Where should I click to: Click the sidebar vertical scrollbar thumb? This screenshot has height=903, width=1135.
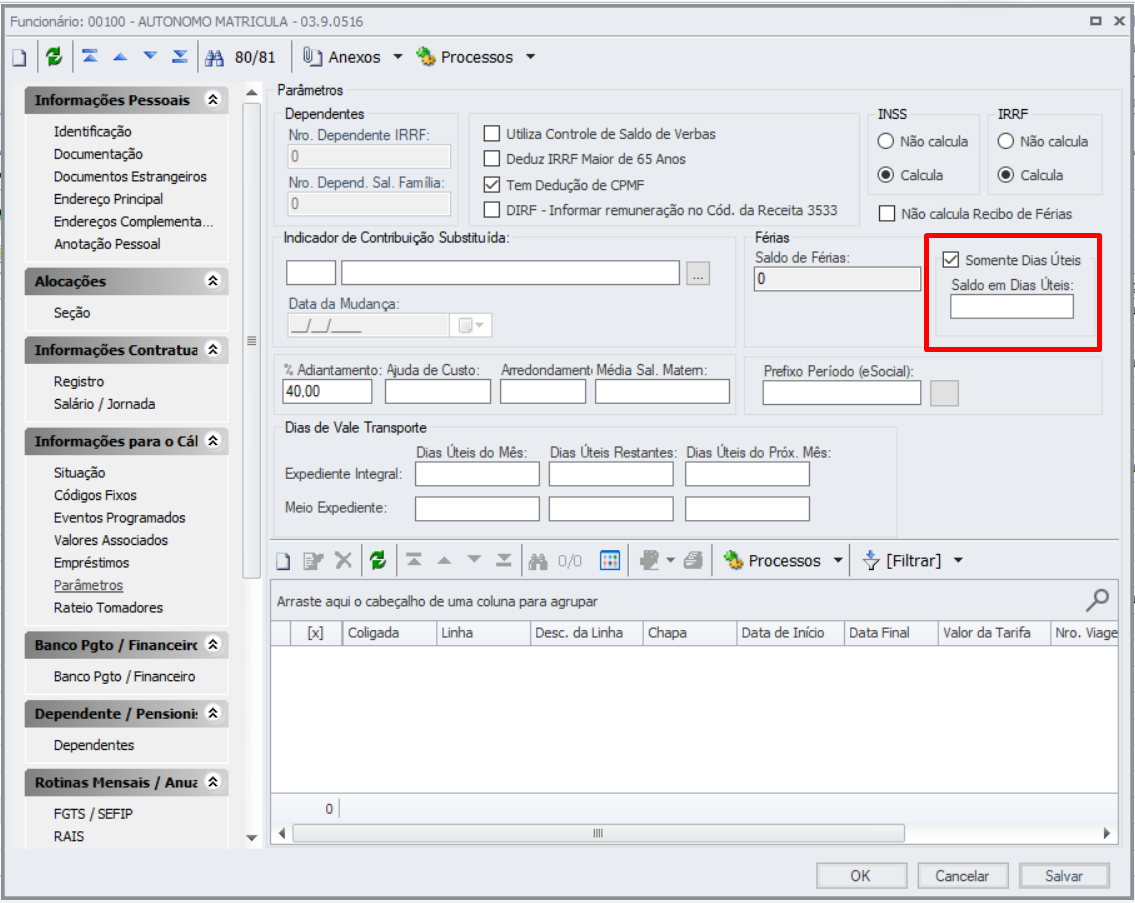pyautogui.click(x=251, y=340)
